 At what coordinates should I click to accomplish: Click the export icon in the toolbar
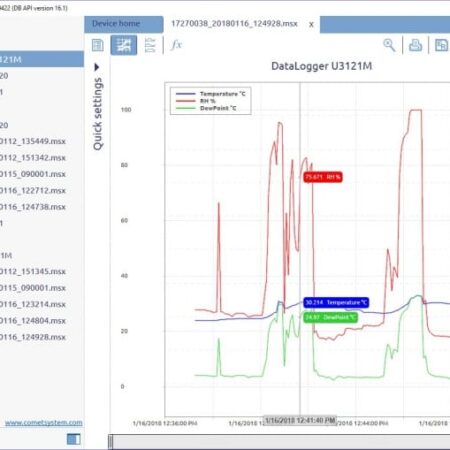[441, 45]
